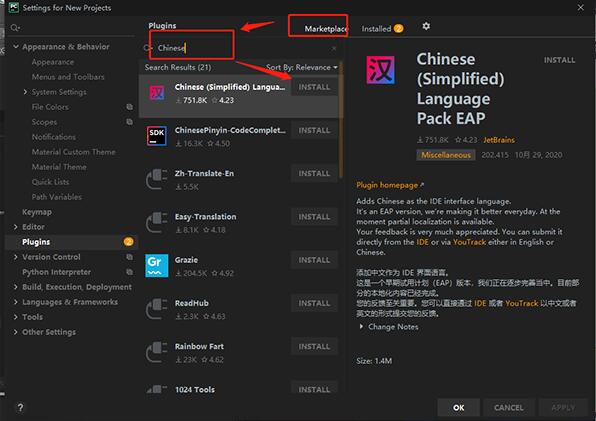Click the copy icon beside Version Control

coord(130,257)
